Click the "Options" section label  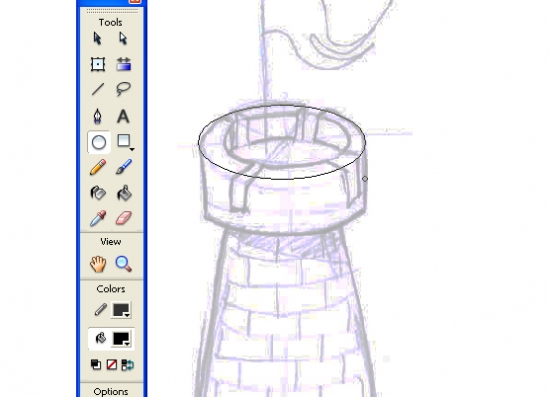111,391
